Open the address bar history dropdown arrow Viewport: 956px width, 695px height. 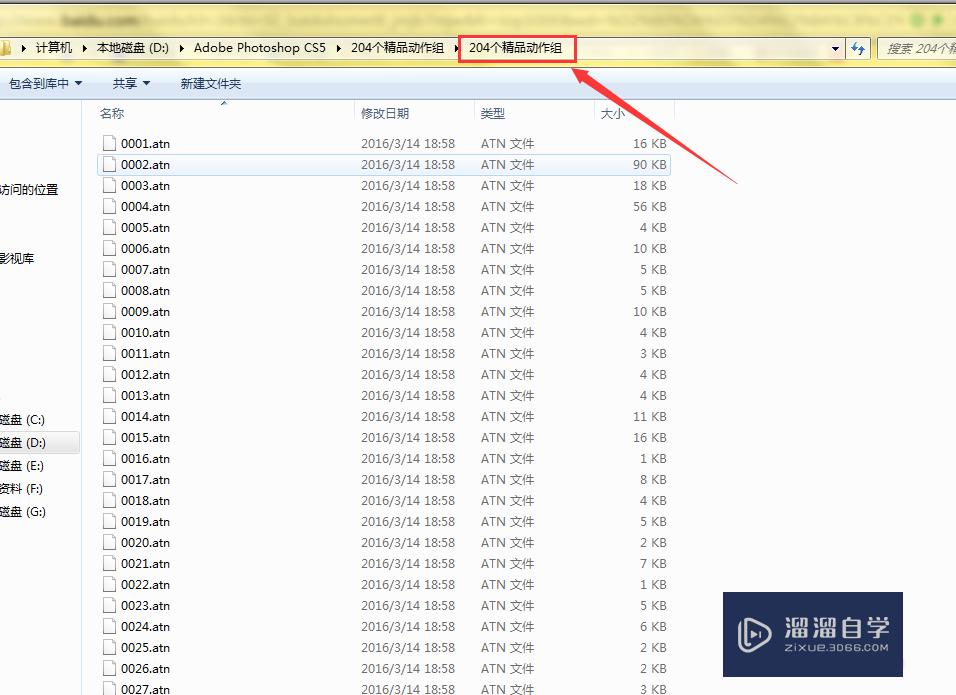pos(835,48)
